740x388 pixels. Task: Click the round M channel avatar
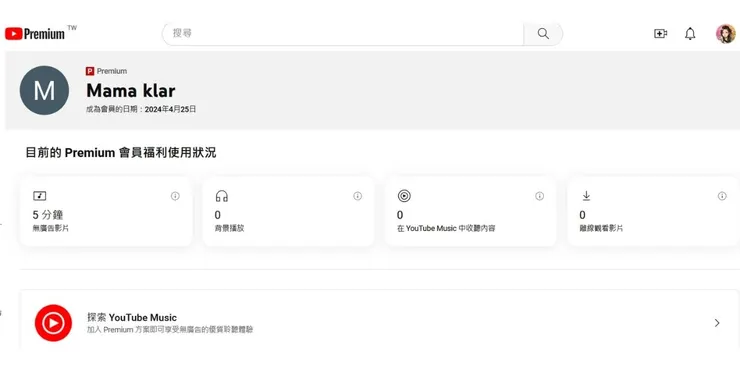pos(44,90)
